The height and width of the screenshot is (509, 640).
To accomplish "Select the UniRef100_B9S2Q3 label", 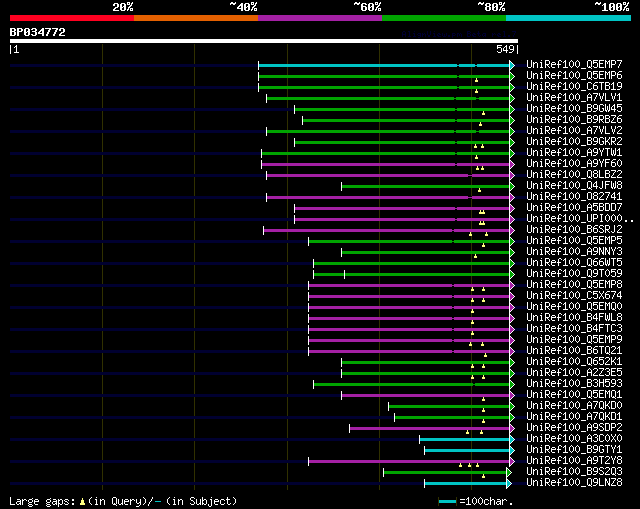I will pyautogui.click(x=574, y=472).
